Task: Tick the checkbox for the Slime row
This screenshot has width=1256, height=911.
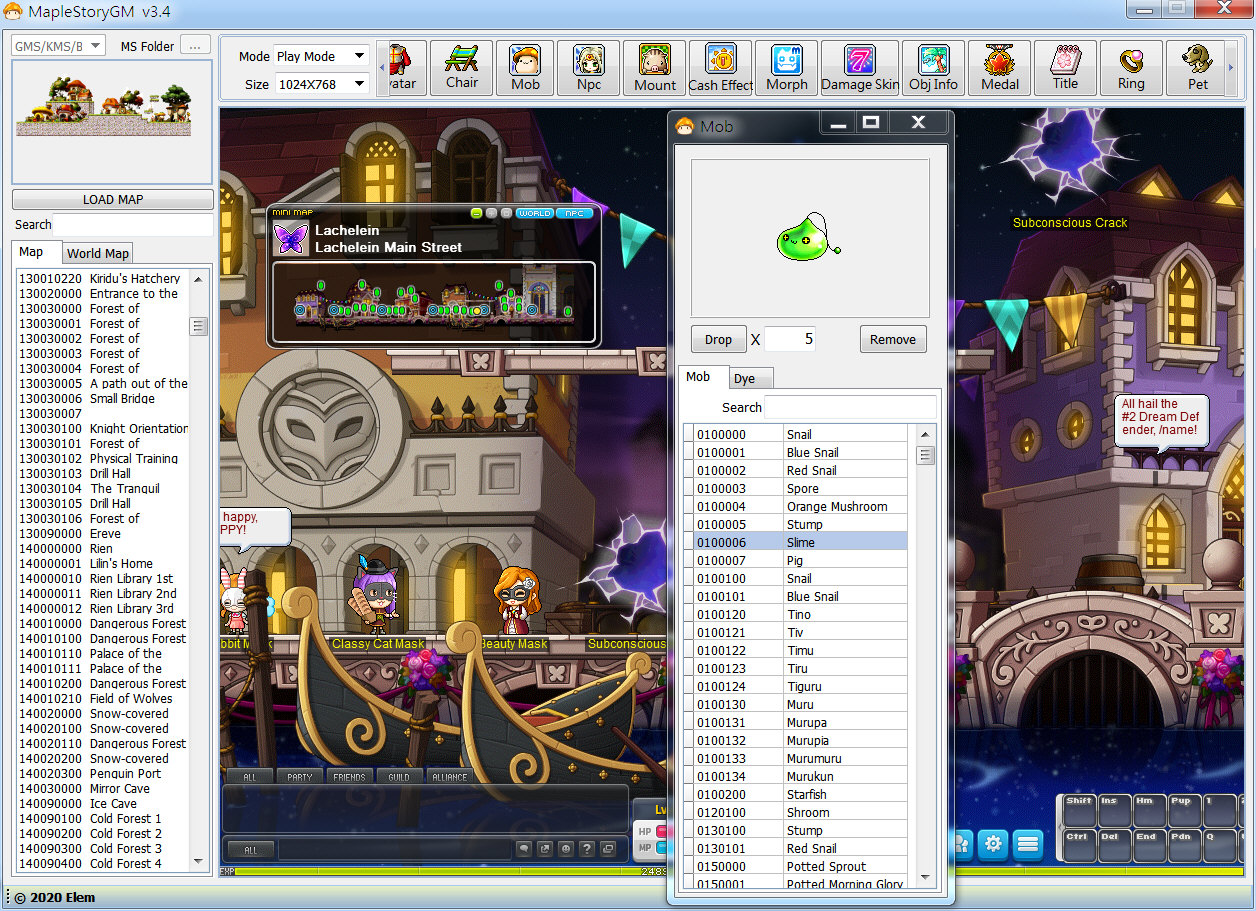Action: [x=688, y=542]
